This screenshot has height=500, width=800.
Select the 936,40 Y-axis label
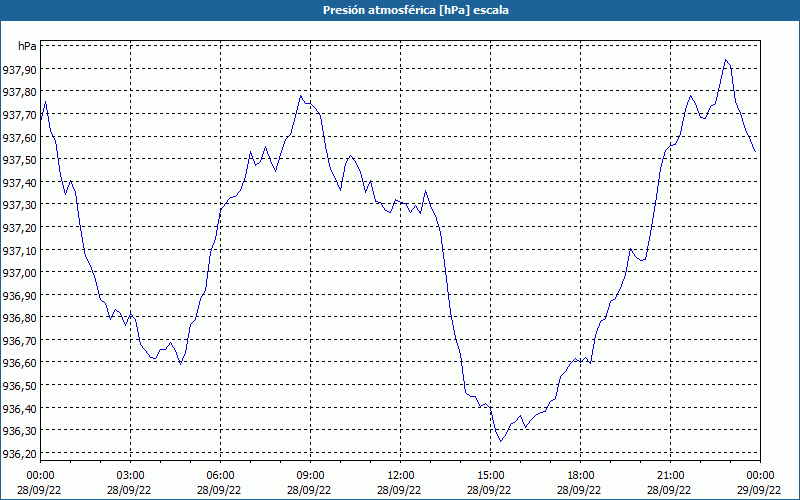click(x=20, y=409)
